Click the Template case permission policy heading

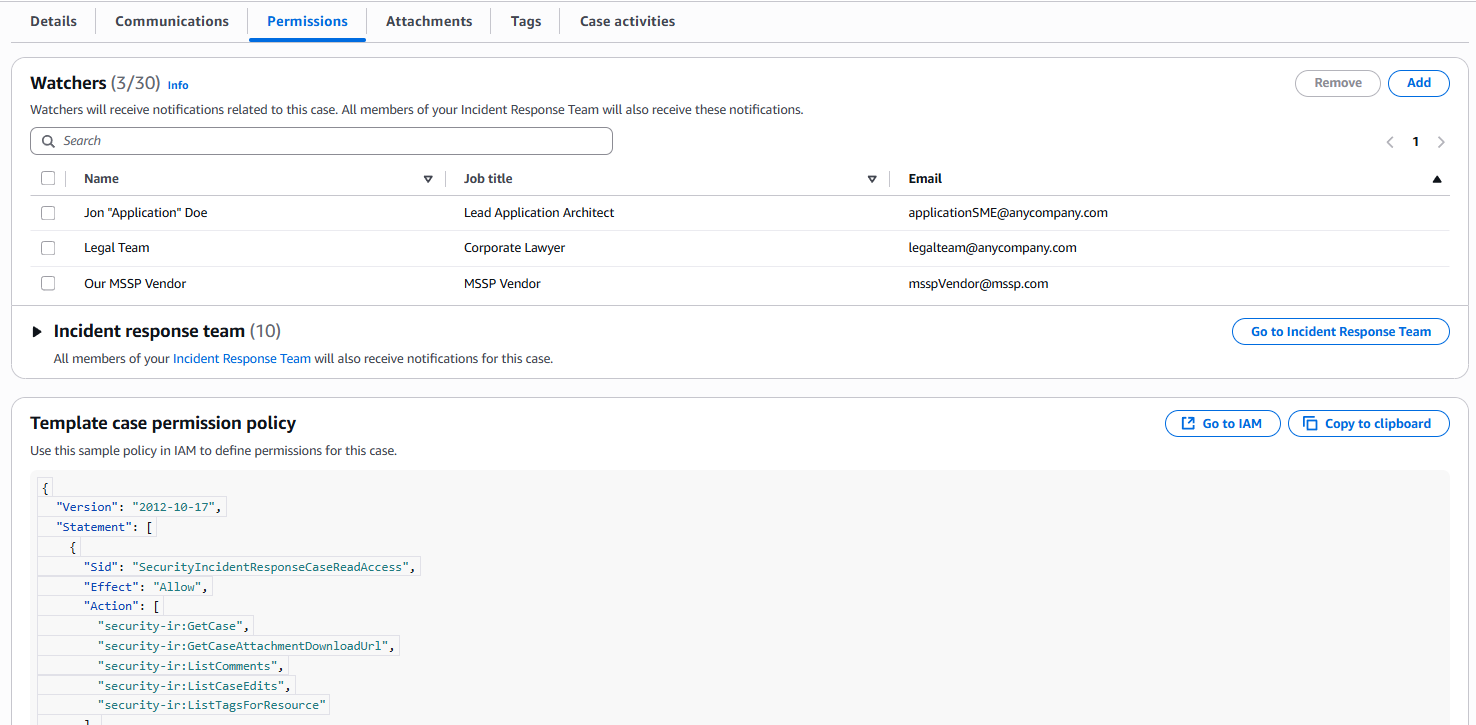tap(163, 423)
